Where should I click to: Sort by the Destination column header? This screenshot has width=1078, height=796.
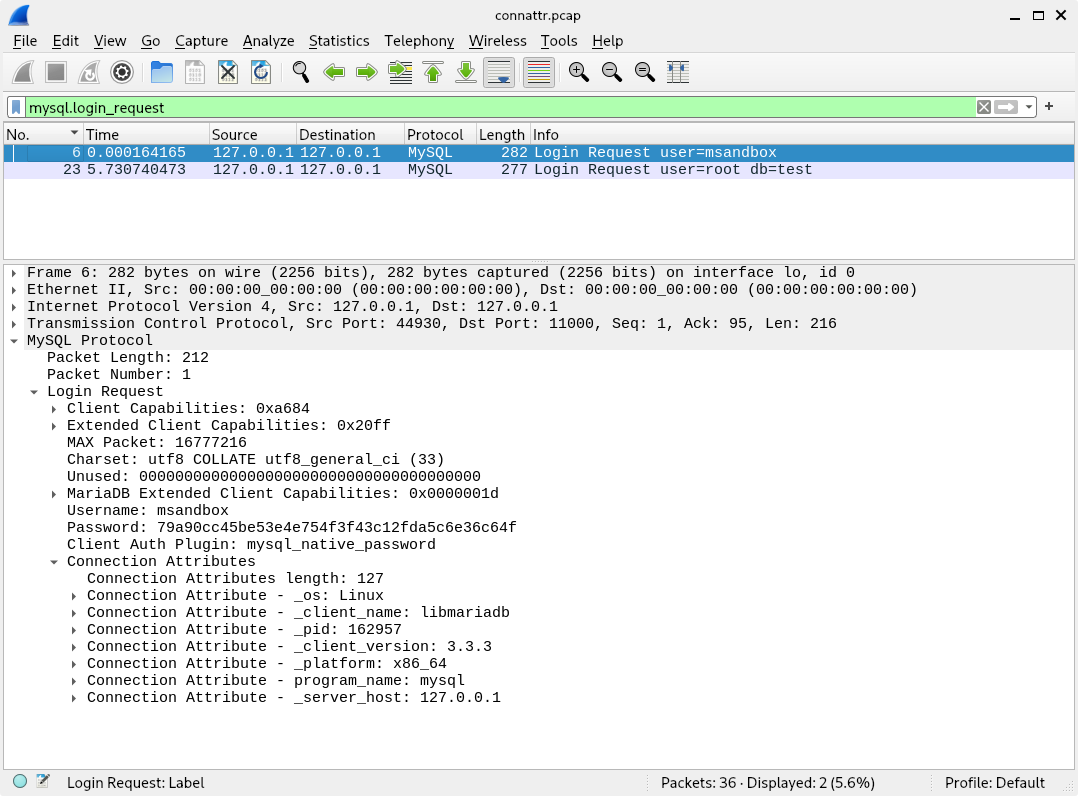click(350, 135)
